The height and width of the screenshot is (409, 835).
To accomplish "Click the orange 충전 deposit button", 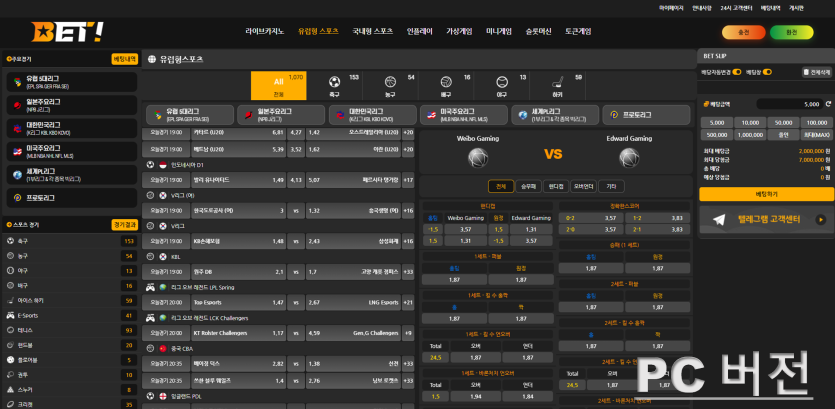I will 743,32.
